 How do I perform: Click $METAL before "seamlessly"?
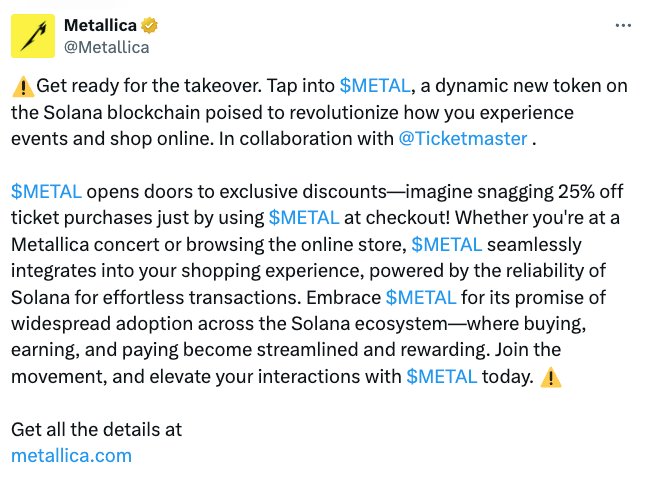click(x=447, y=243)
